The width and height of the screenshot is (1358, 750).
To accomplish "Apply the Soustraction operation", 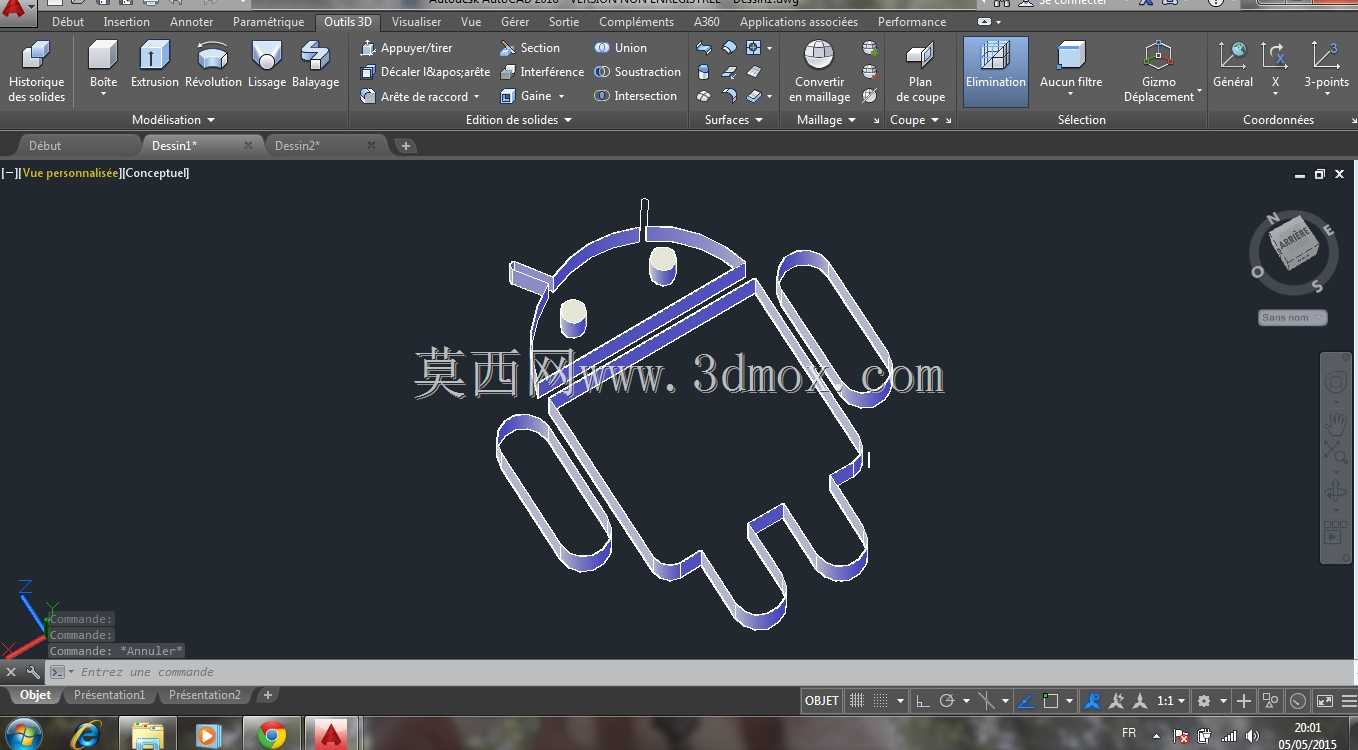I will coord(637,72).
